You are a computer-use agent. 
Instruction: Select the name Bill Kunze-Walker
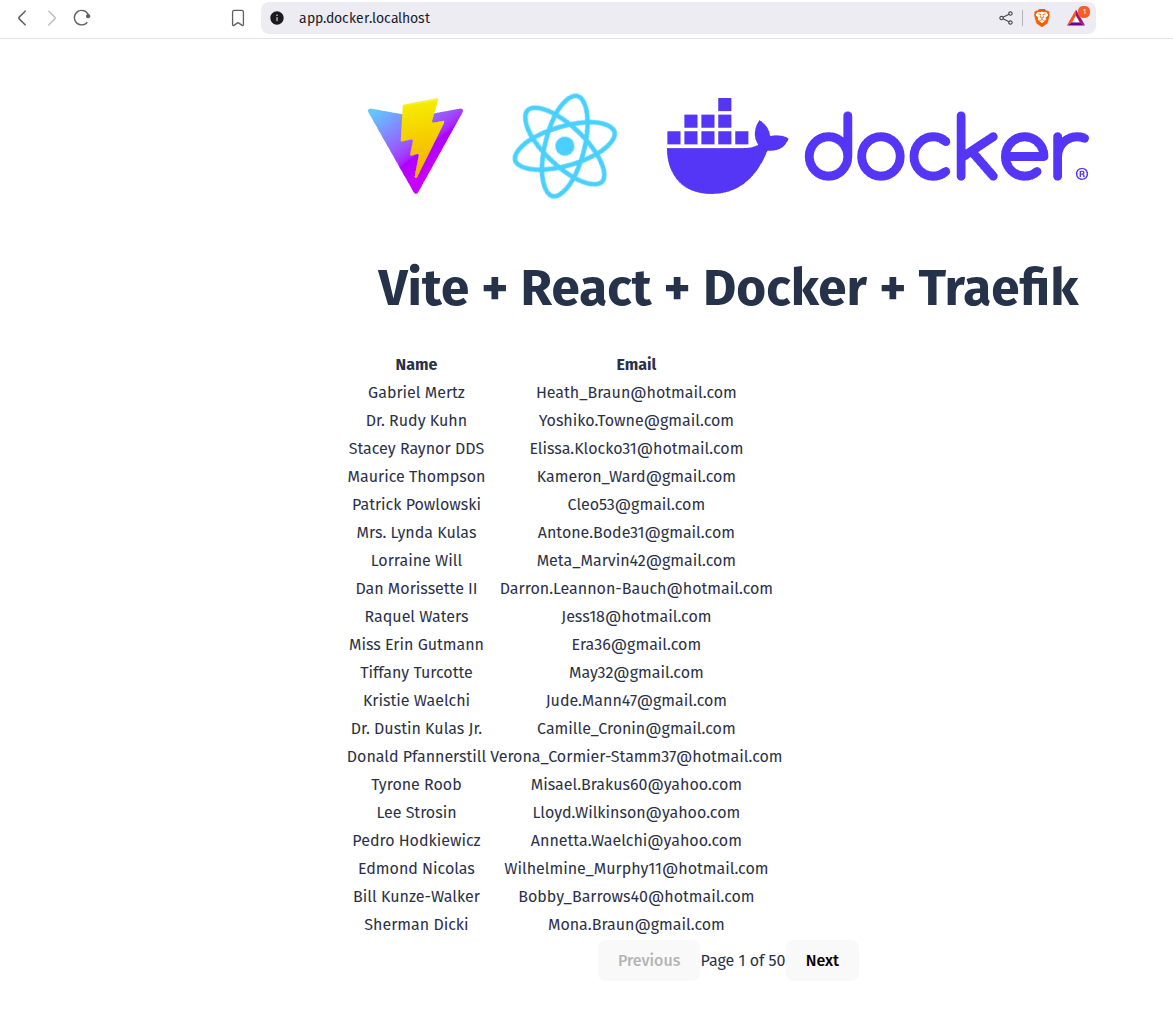416,896
